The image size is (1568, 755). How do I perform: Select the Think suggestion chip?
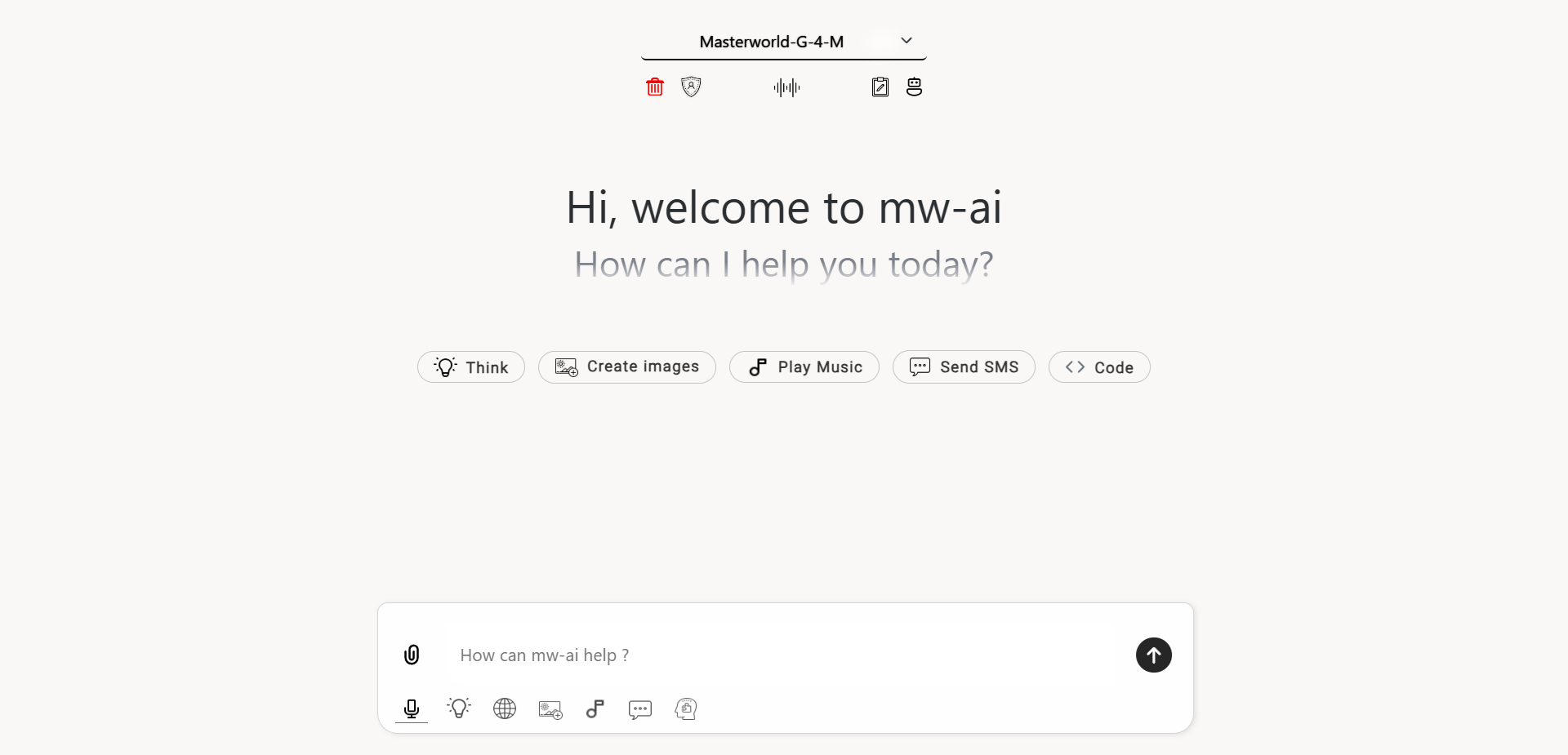pos(470,366)
